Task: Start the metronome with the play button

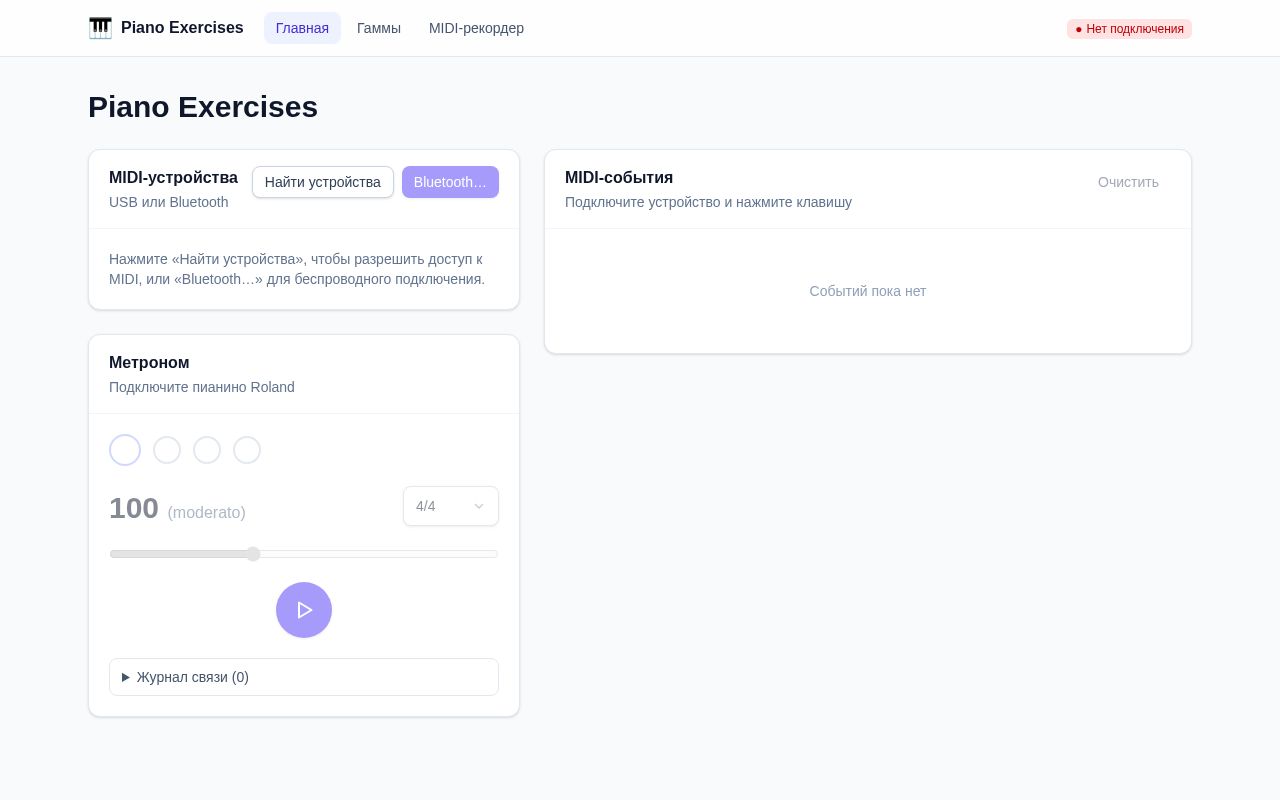Action: pos(304,610)
